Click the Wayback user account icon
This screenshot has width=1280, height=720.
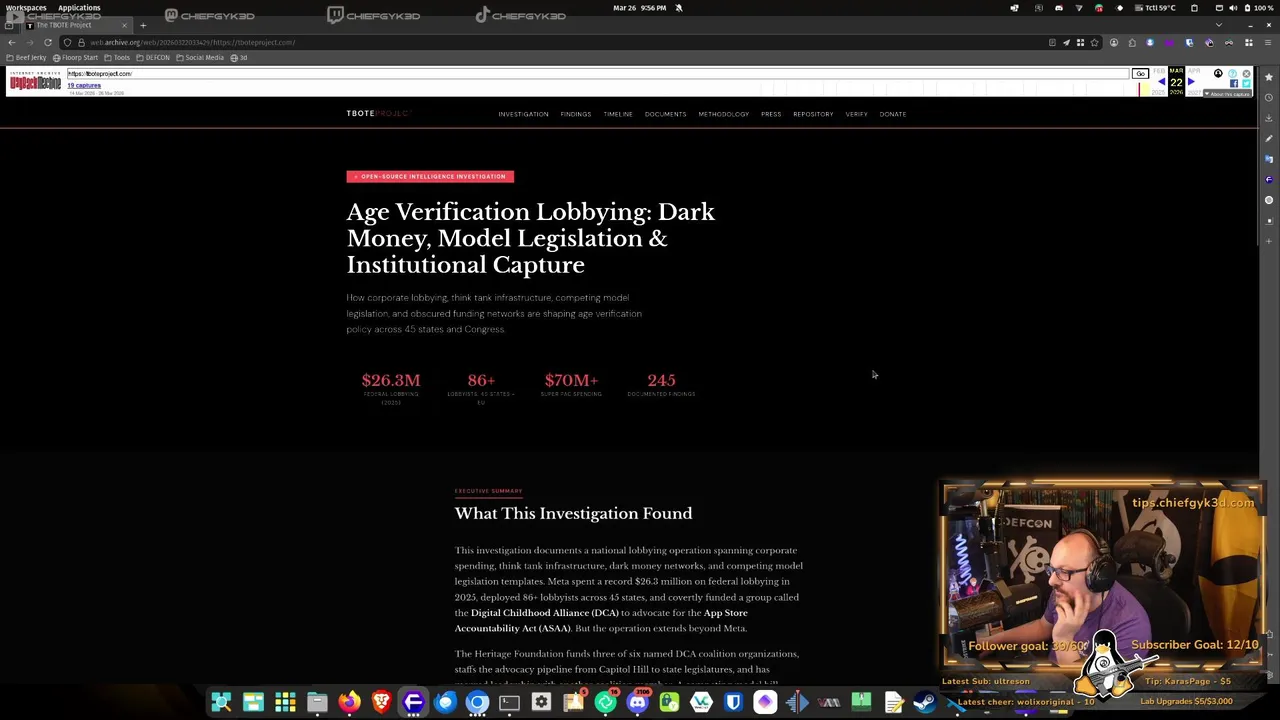pos(1218,74)
